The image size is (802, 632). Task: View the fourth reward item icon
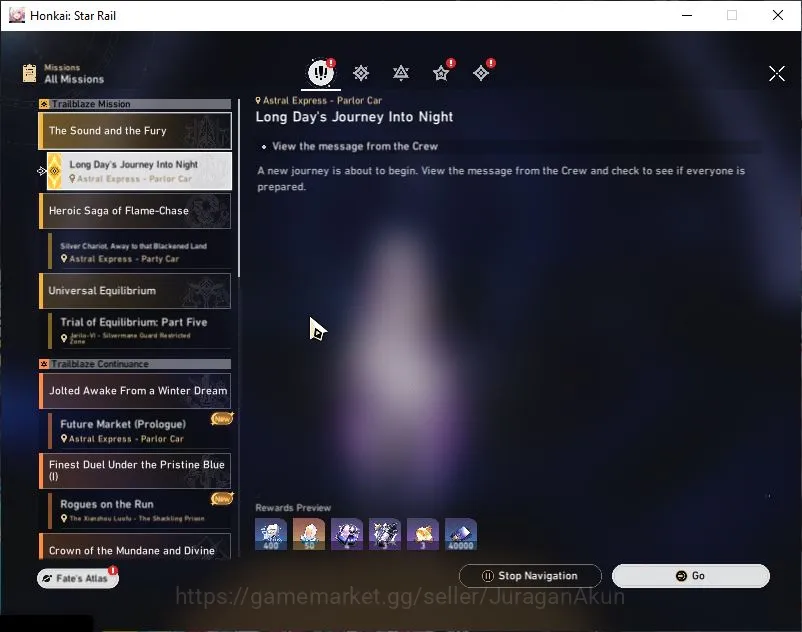(x=385, y=534)
